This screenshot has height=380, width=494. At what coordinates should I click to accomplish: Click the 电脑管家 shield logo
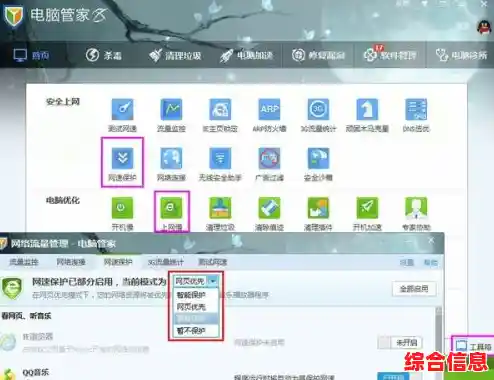(13, 15)
